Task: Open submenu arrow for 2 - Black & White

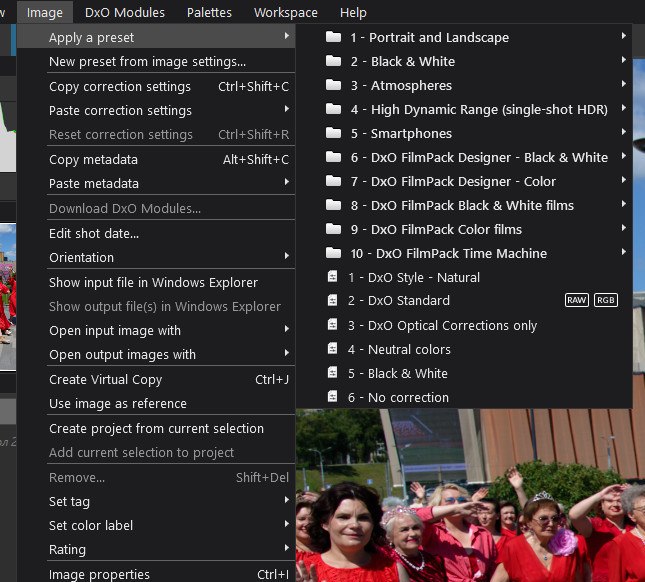Action: pyautogui.click(x=624, y=60)
